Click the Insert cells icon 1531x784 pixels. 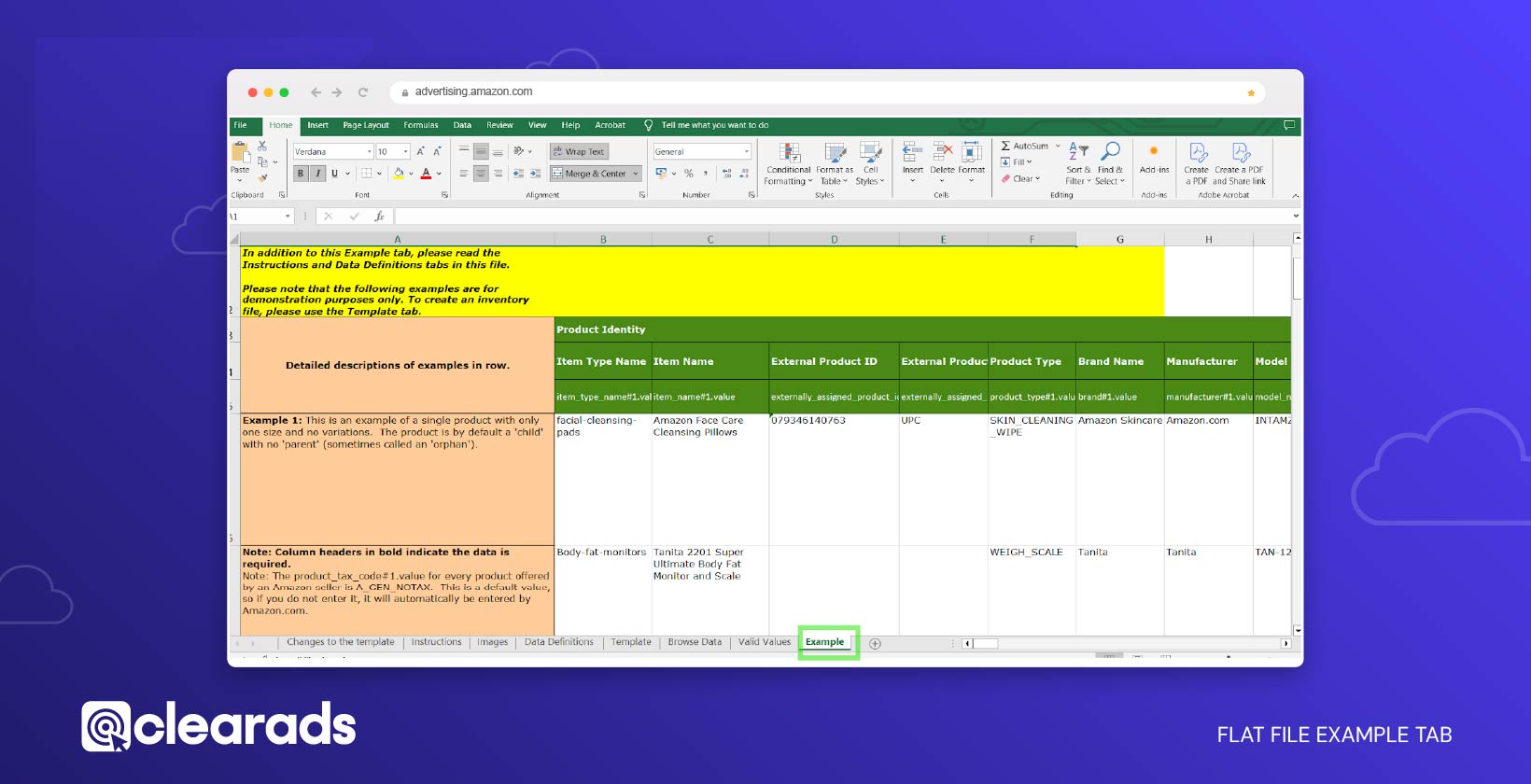[912, 152]
